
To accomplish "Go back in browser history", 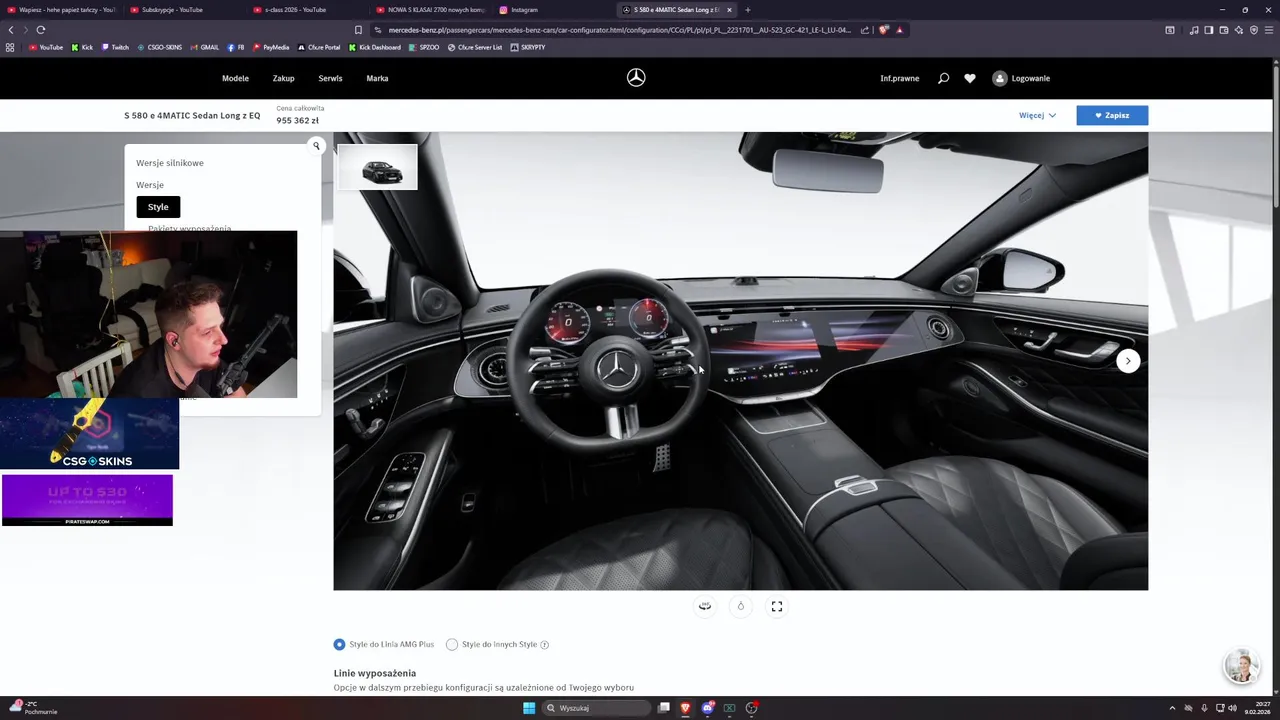I will click(11, 30).
